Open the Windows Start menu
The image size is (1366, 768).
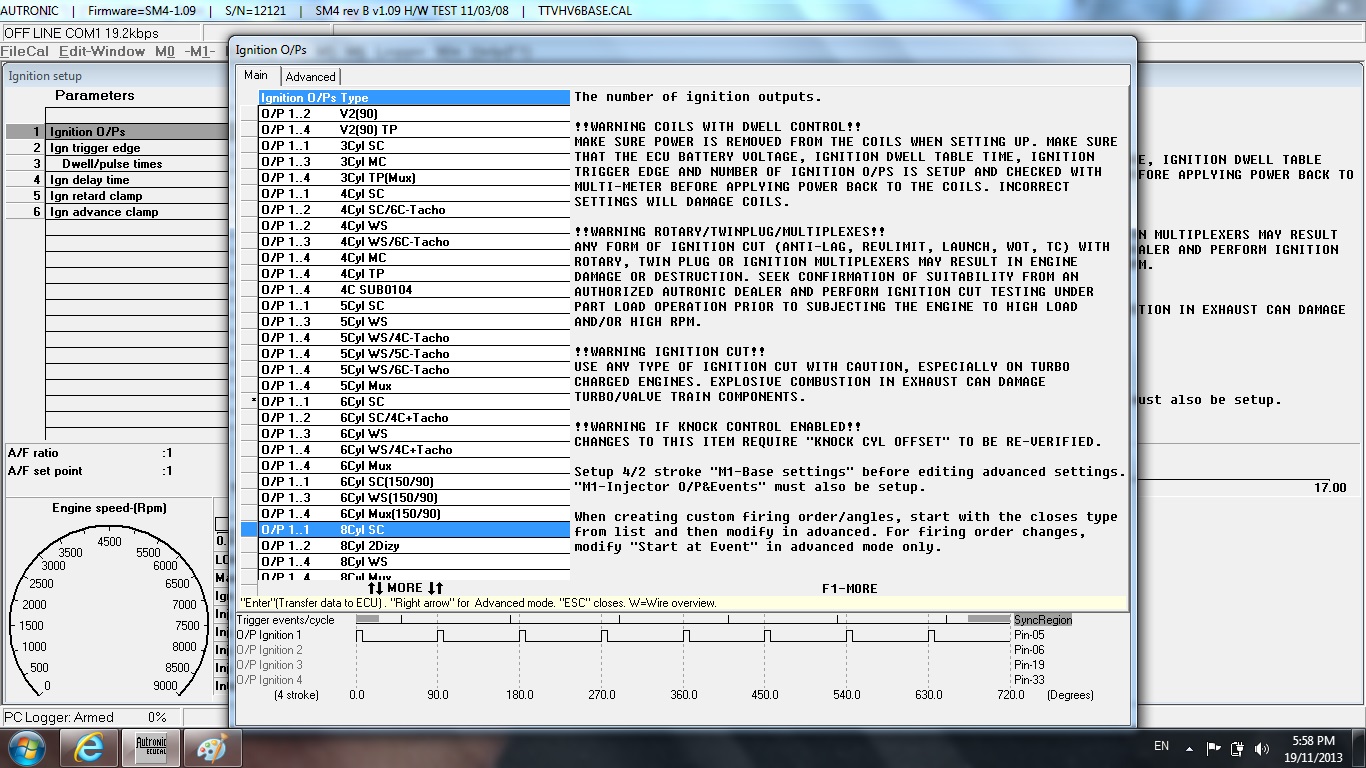tap(27, 748)
